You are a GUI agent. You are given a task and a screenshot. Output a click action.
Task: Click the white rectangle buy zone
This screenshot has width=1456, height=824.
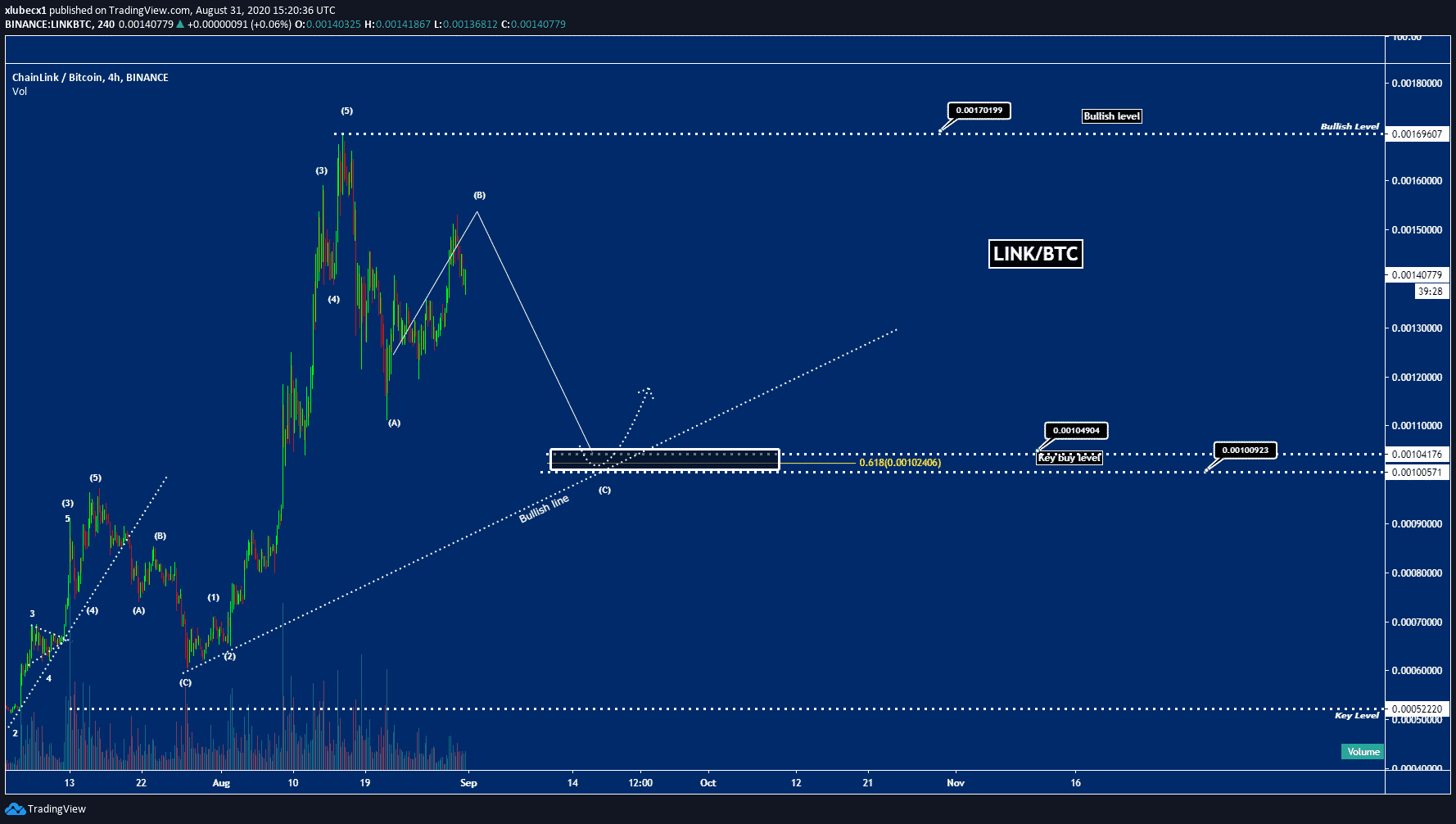[x=664, y=460]
